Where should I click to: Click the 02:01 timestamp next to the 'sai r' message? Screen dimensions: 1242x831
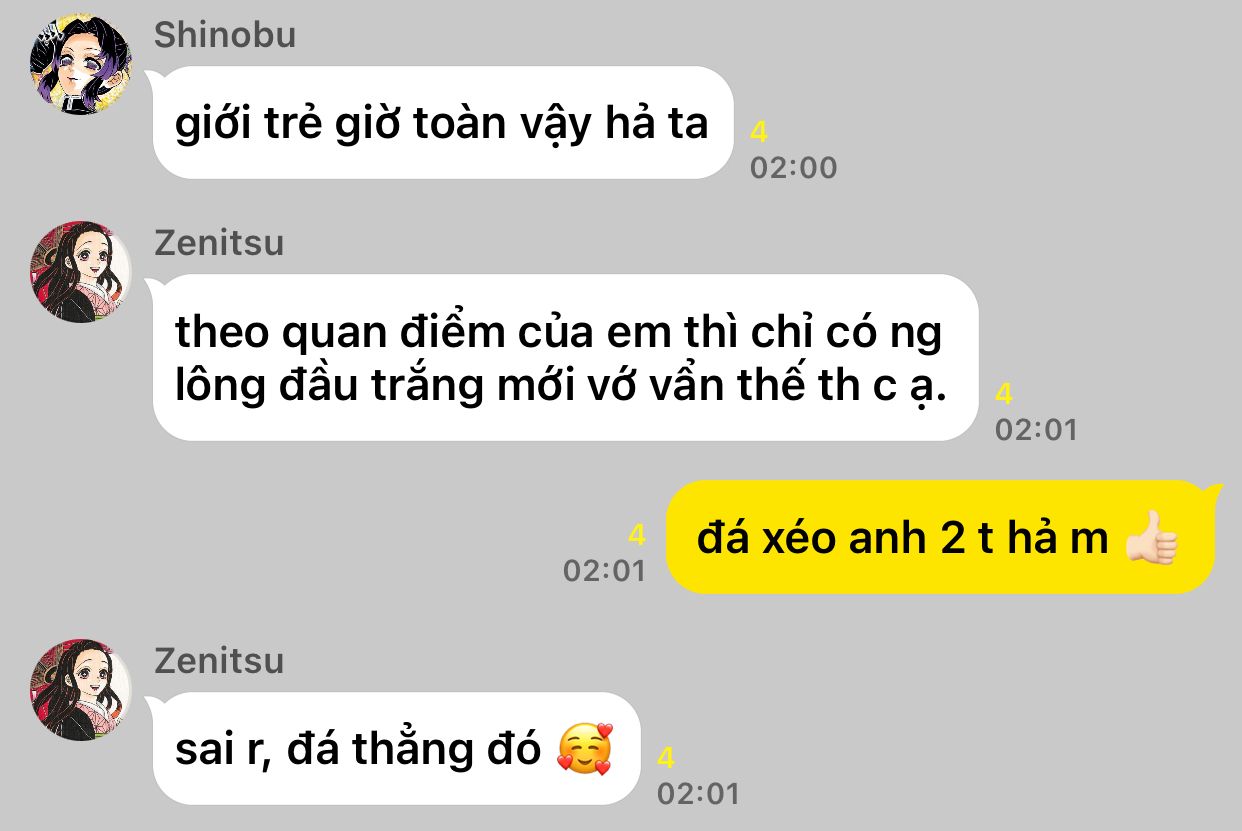(698, 794)
